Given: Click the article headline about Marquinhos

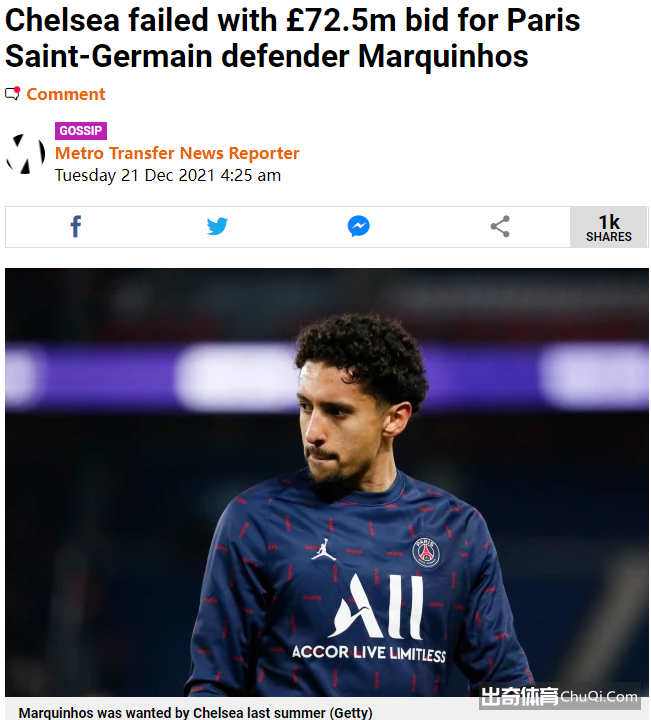Looking at the screenshot, I should pos(292,38).
